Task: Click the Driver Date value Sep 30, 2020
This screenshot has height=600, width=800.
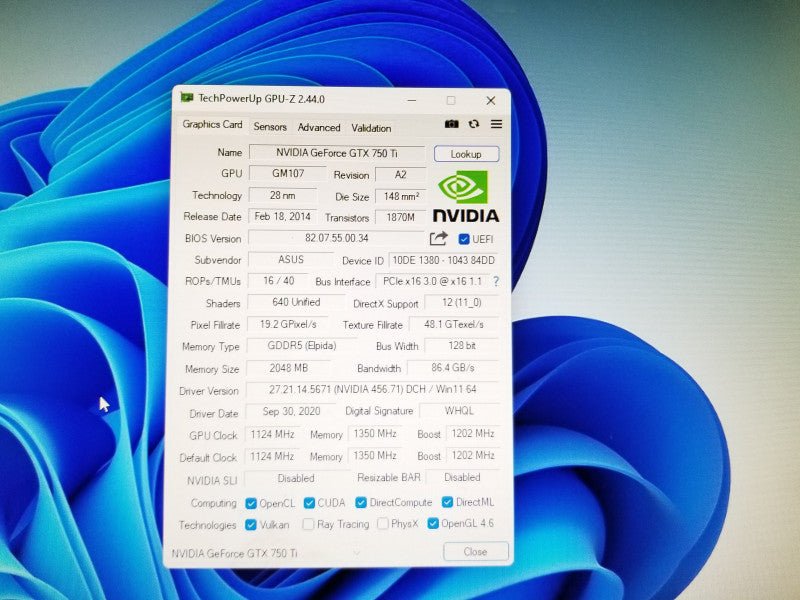Action: [291, 411]
